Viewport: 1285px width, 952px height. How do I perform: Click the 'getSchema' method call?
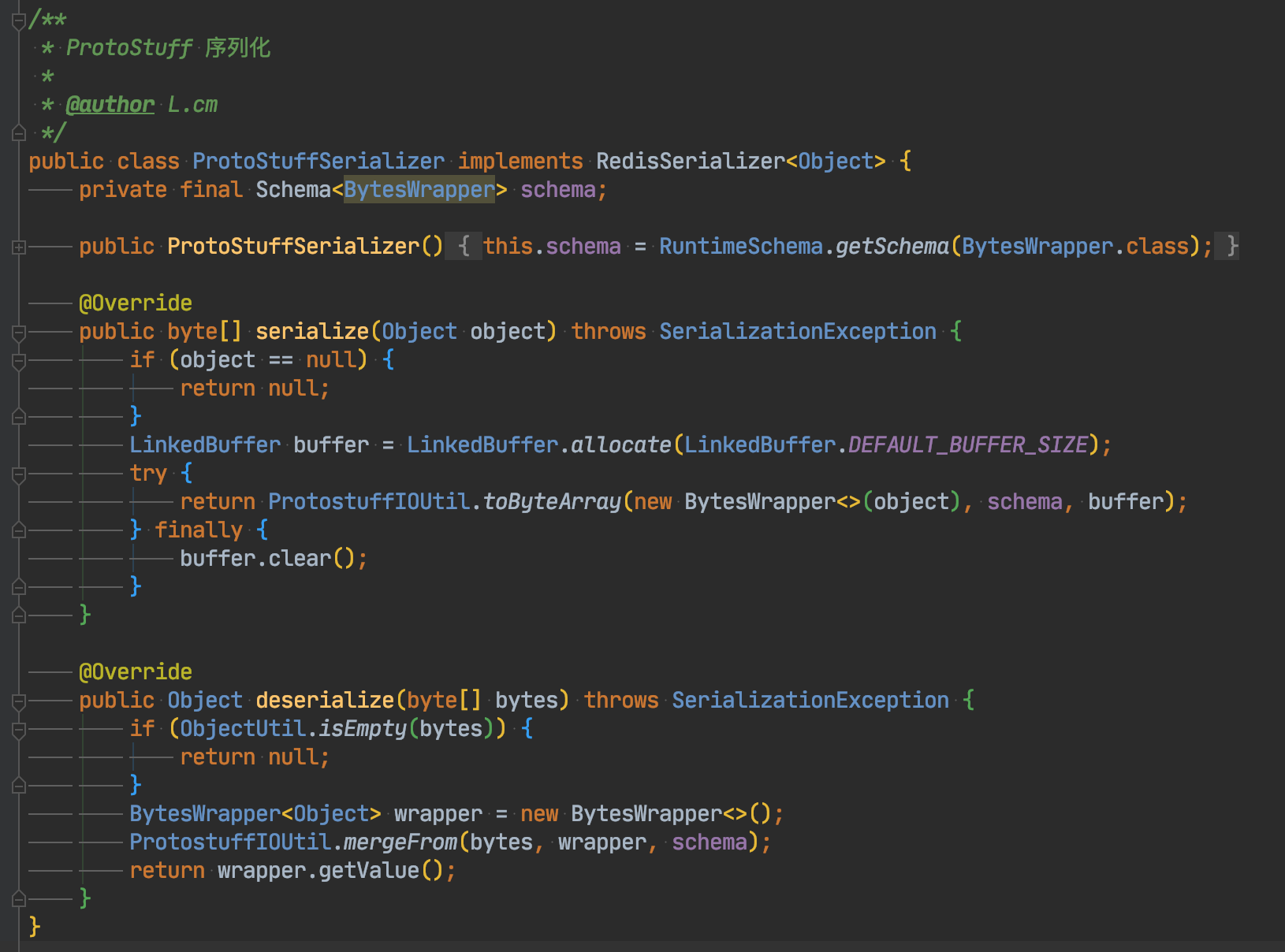[892, 246]
